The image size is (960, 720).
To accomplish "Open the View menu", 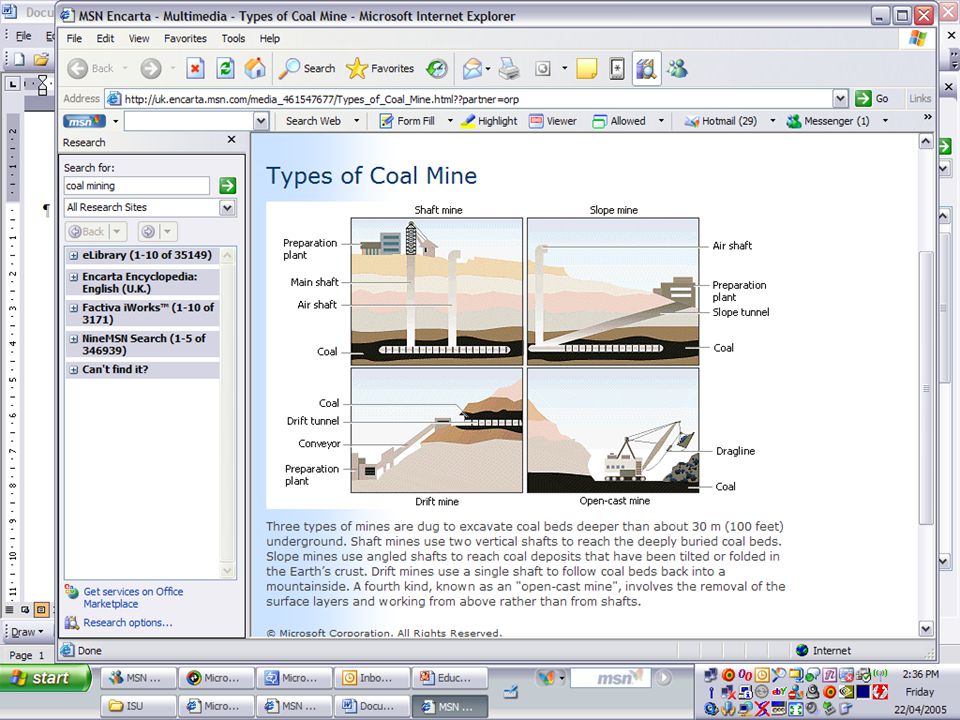I will pyautogui.click(x=139, y=39).
